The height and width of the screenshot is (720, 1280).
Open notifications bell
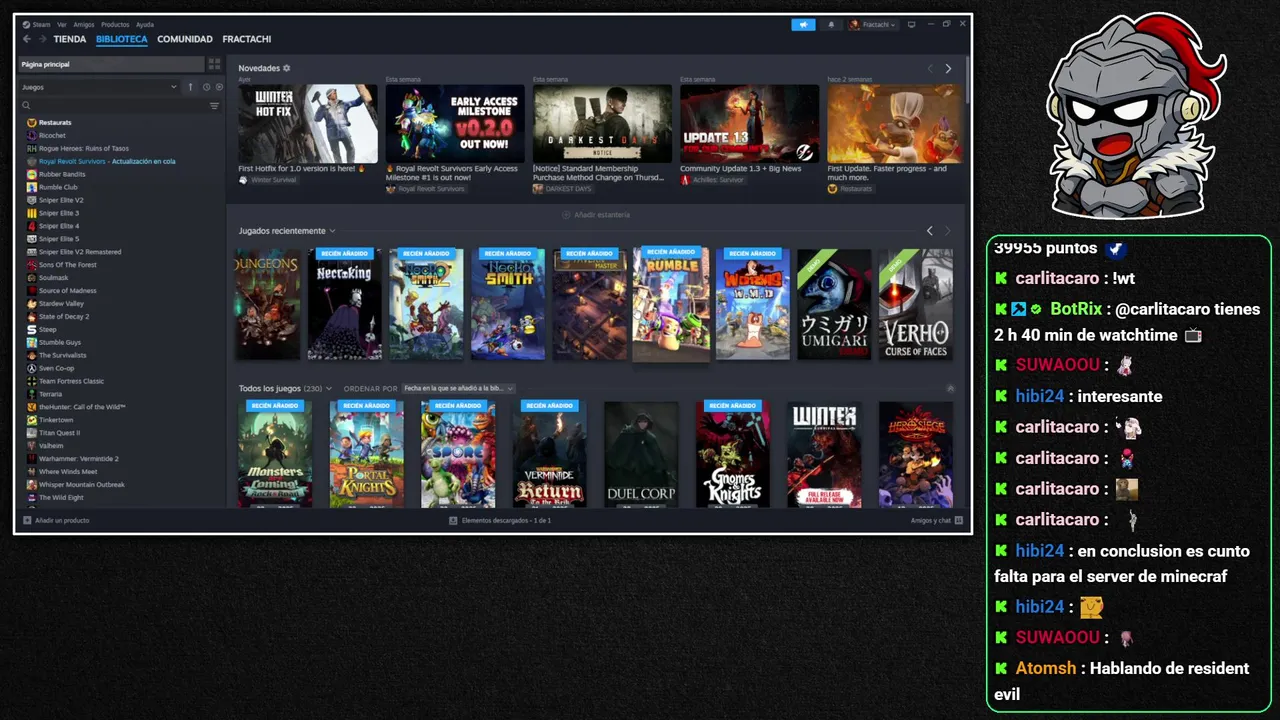coord(831,24)
